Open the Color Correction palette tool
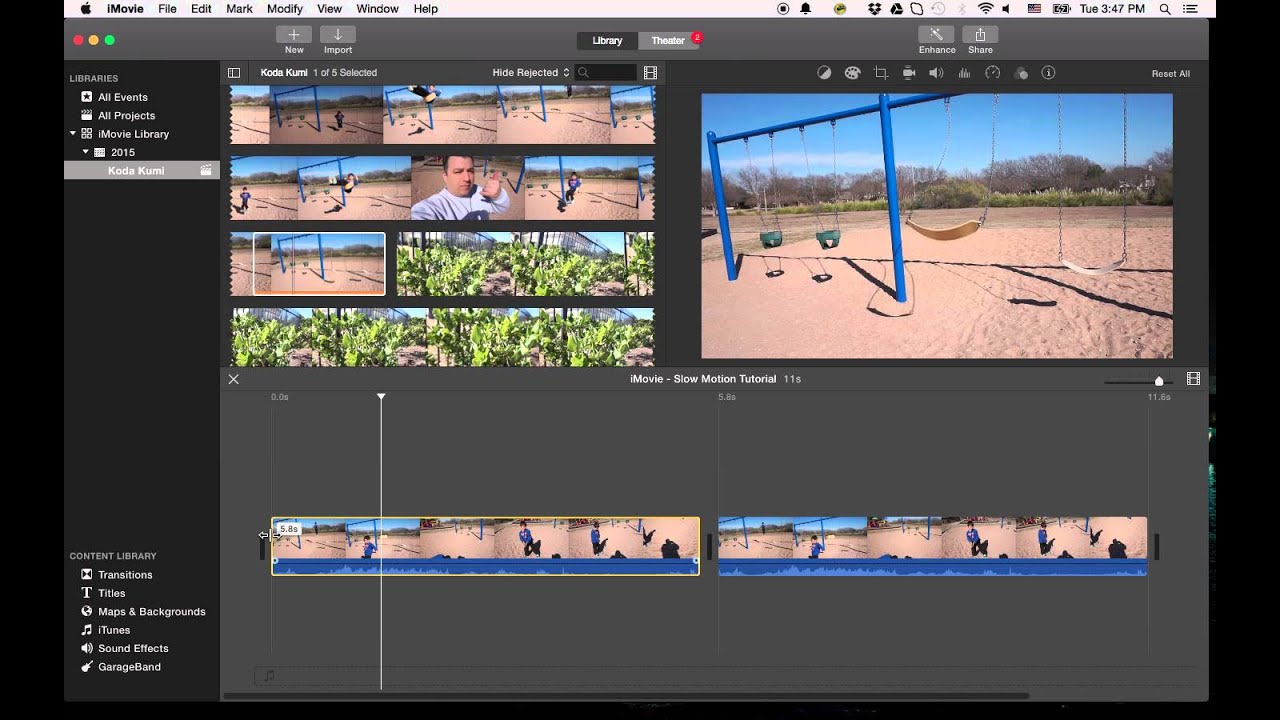The image size is (1280, 720). pyautogui.click(x=852, y=73)
